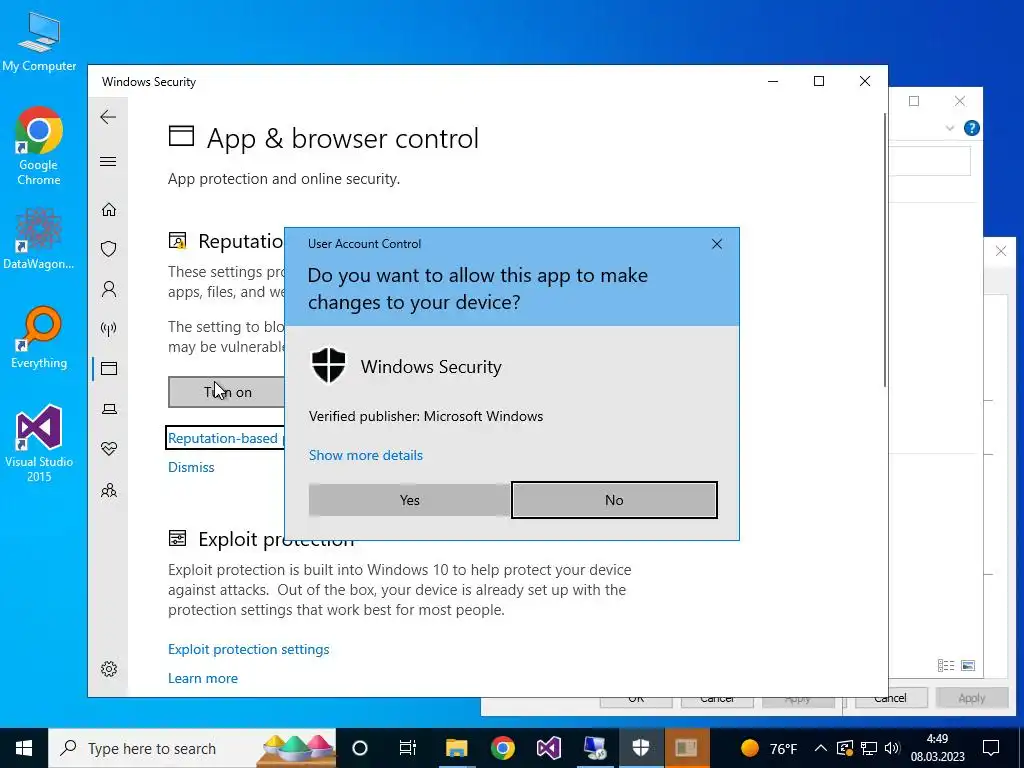The height and width of the screenshot is (768, 1024).
Task: Open Account protection person icon
Action: click(x=108, y=289)
